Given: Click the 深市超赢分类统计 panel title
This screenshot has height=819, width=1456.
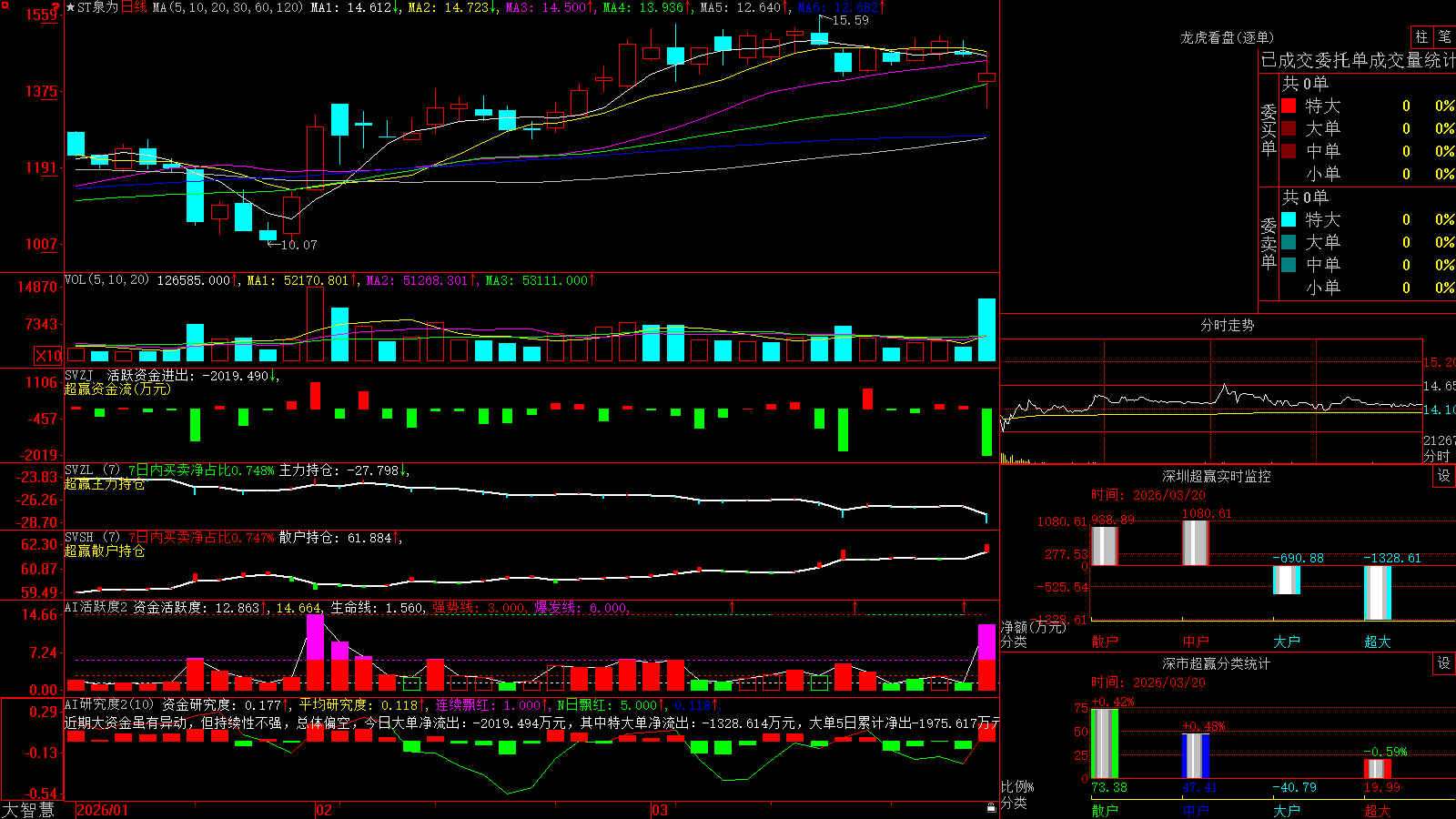Looking at the screenshot, I should pyautogui.click(x=1216, y=663).
